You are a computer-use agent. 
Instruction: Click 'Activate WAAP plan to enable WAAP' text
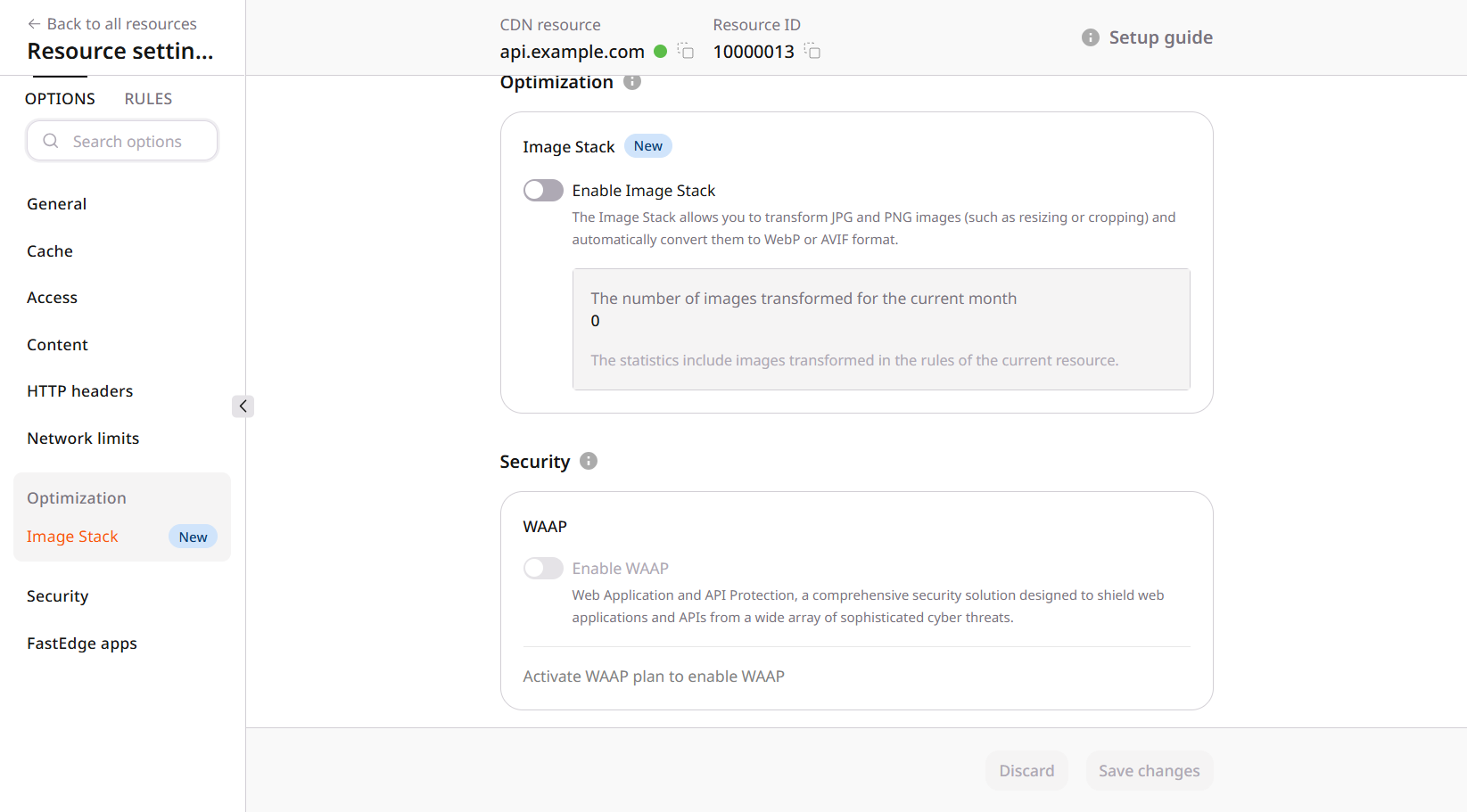pos(654,677)
